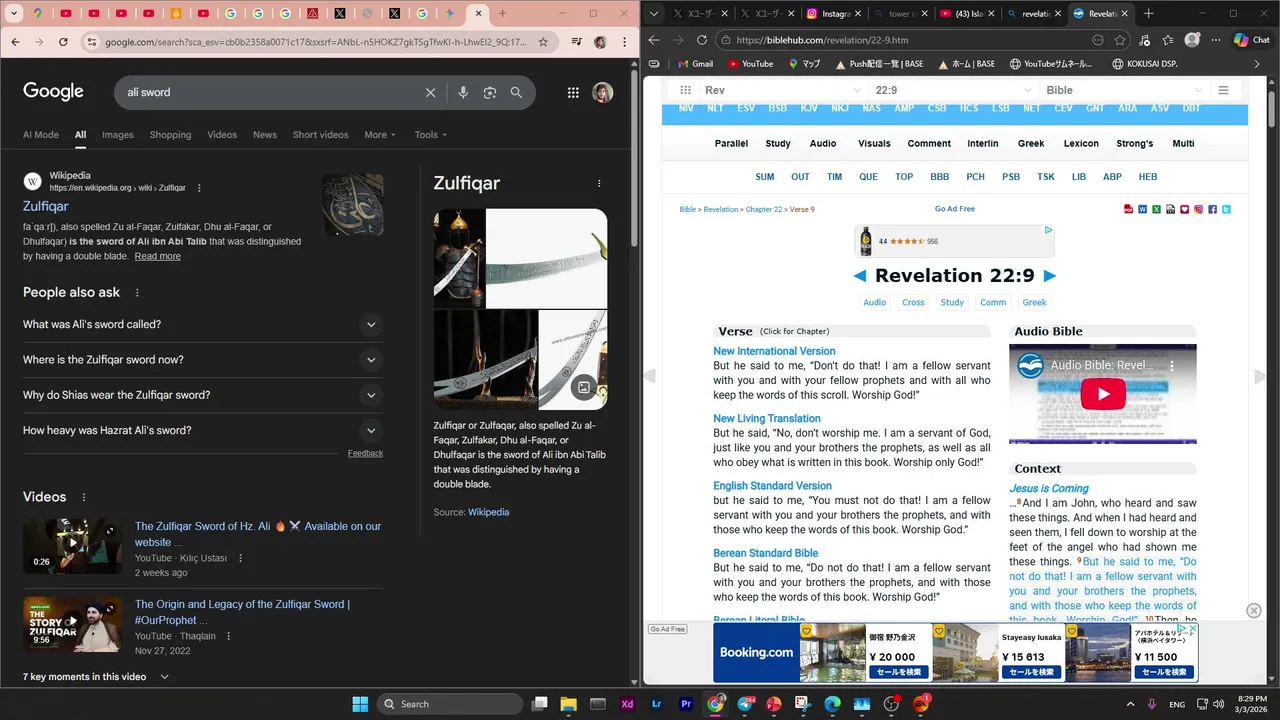Open More options for Zulfiqar Wikipedia result
The width and height of the screenshot is (1280, 720).
click(x=199, y=188)
